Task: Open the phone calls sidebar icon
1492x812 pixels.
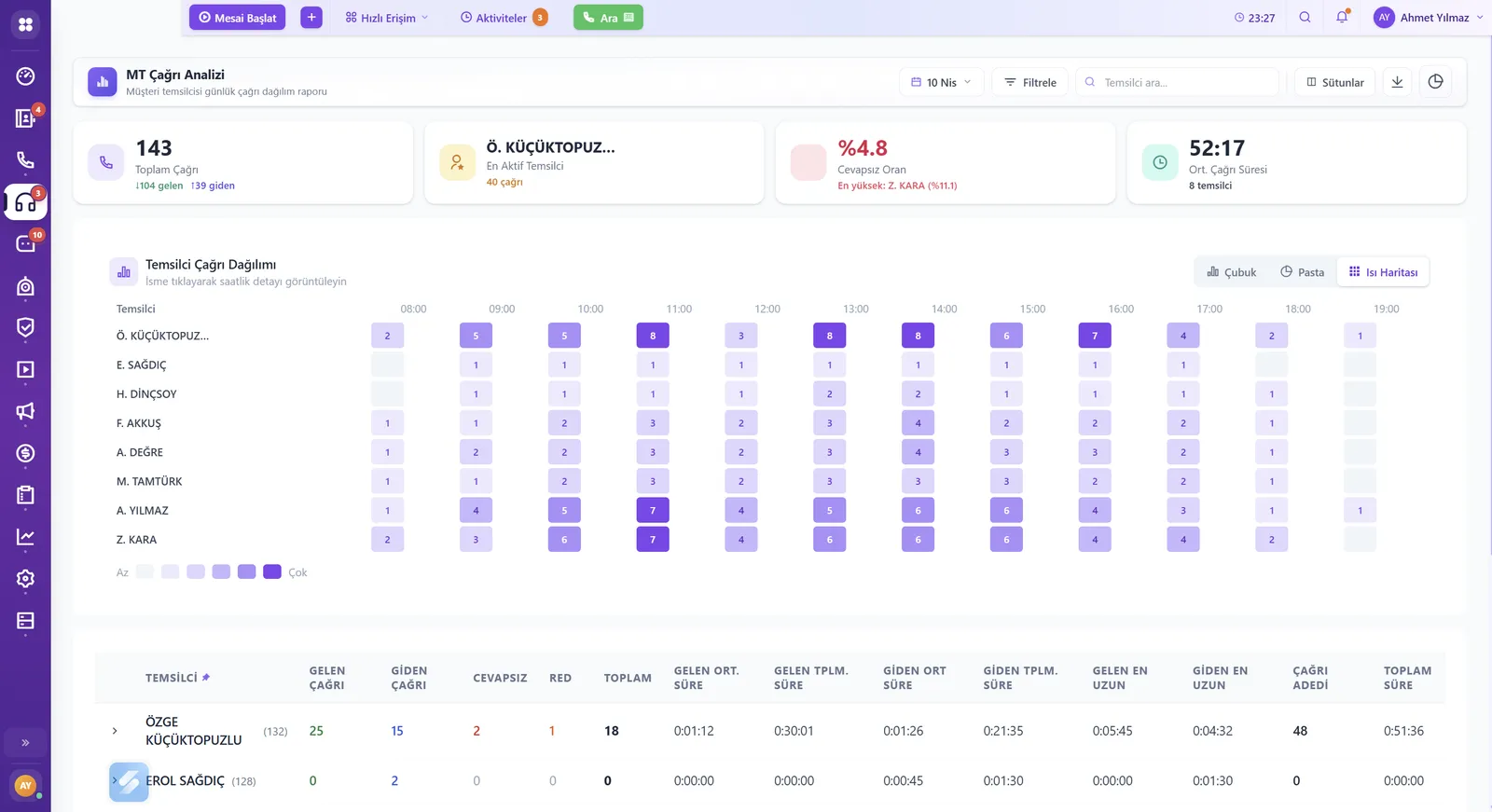Action: [x=25, y=160]
